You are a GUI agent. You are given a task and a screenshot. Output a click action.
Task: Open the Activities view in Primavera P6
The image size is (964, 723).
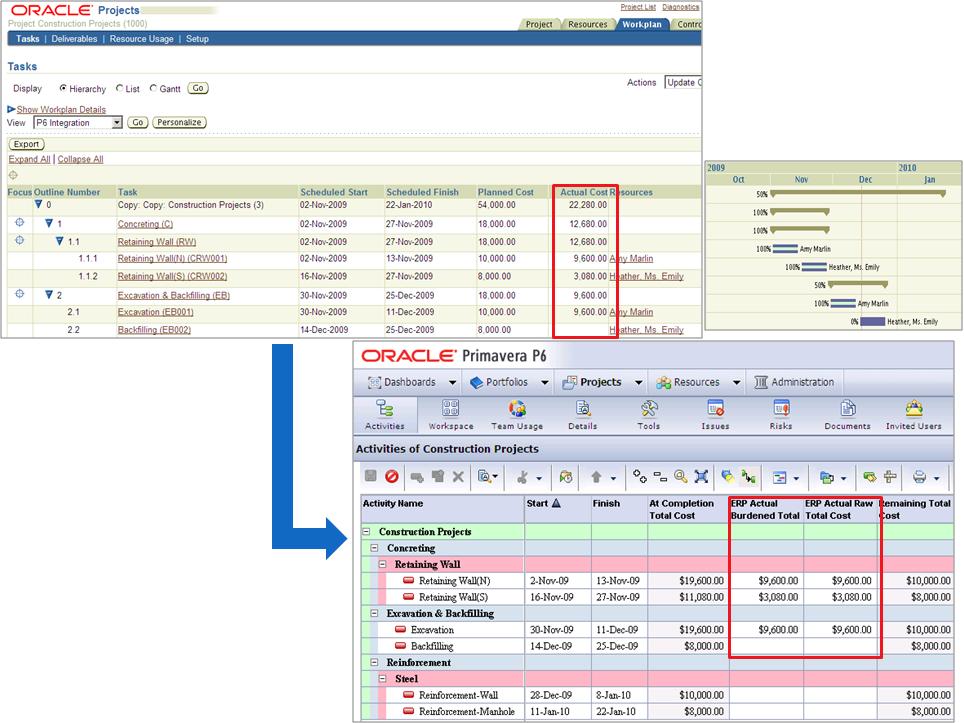coord(385,414)
